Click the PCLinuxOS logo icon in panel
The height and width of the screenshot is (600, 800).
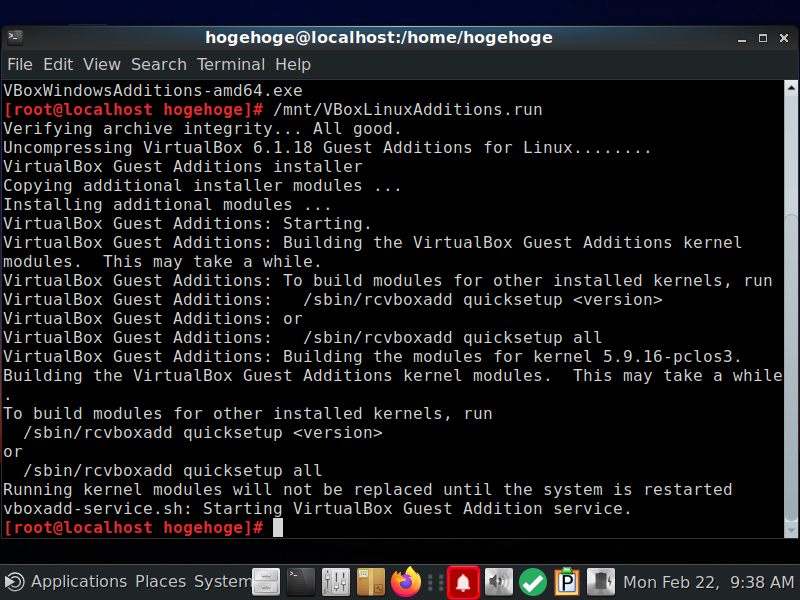14,582
